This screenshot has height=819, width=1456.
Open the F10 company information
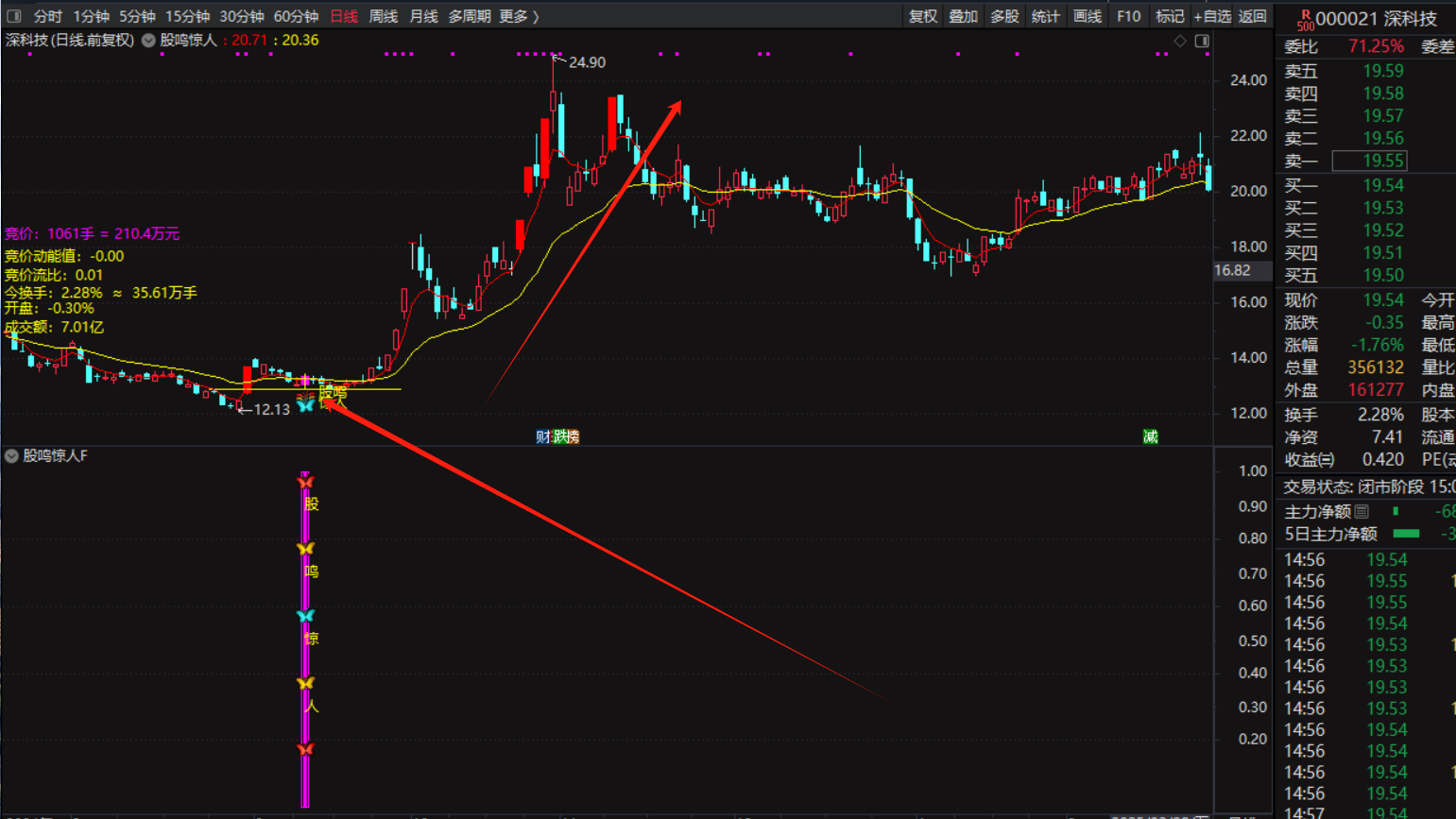click(x=1128, y=16)
